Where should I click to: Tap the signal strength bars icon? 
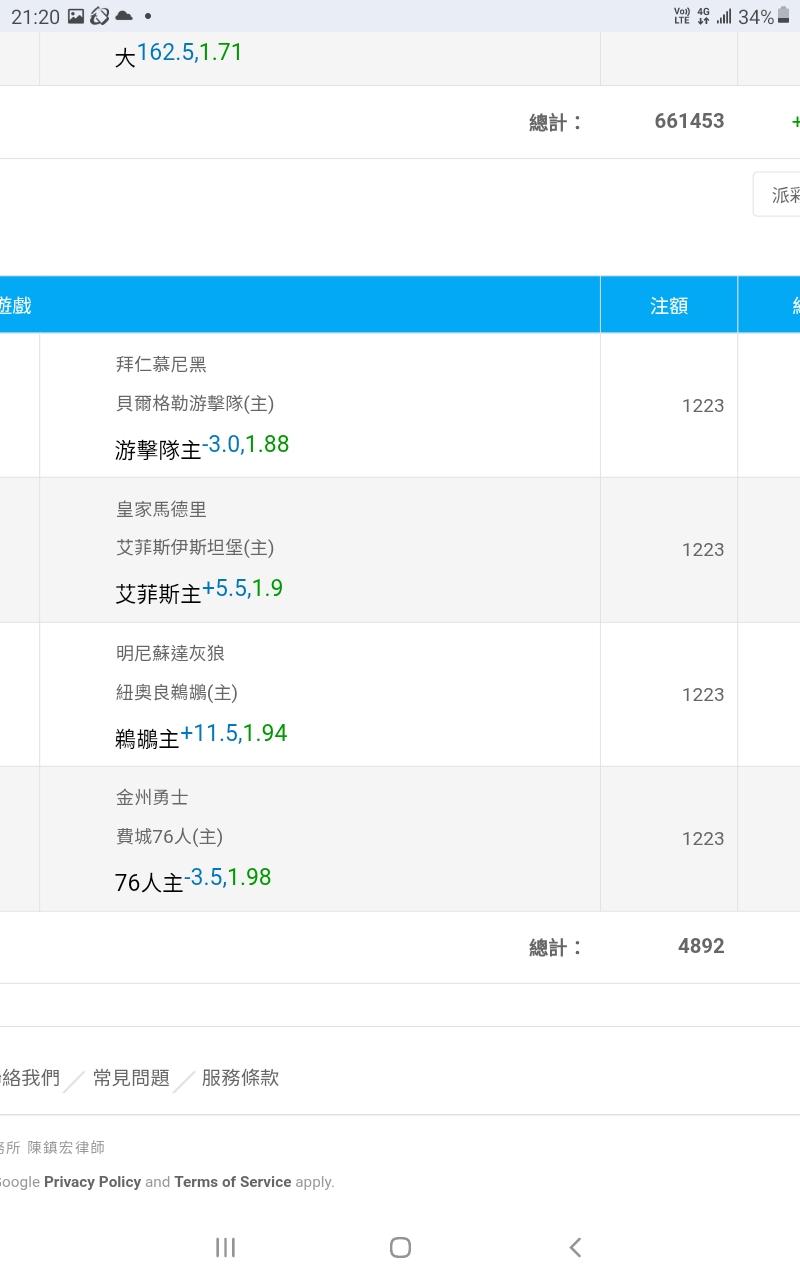pos(724,17)
